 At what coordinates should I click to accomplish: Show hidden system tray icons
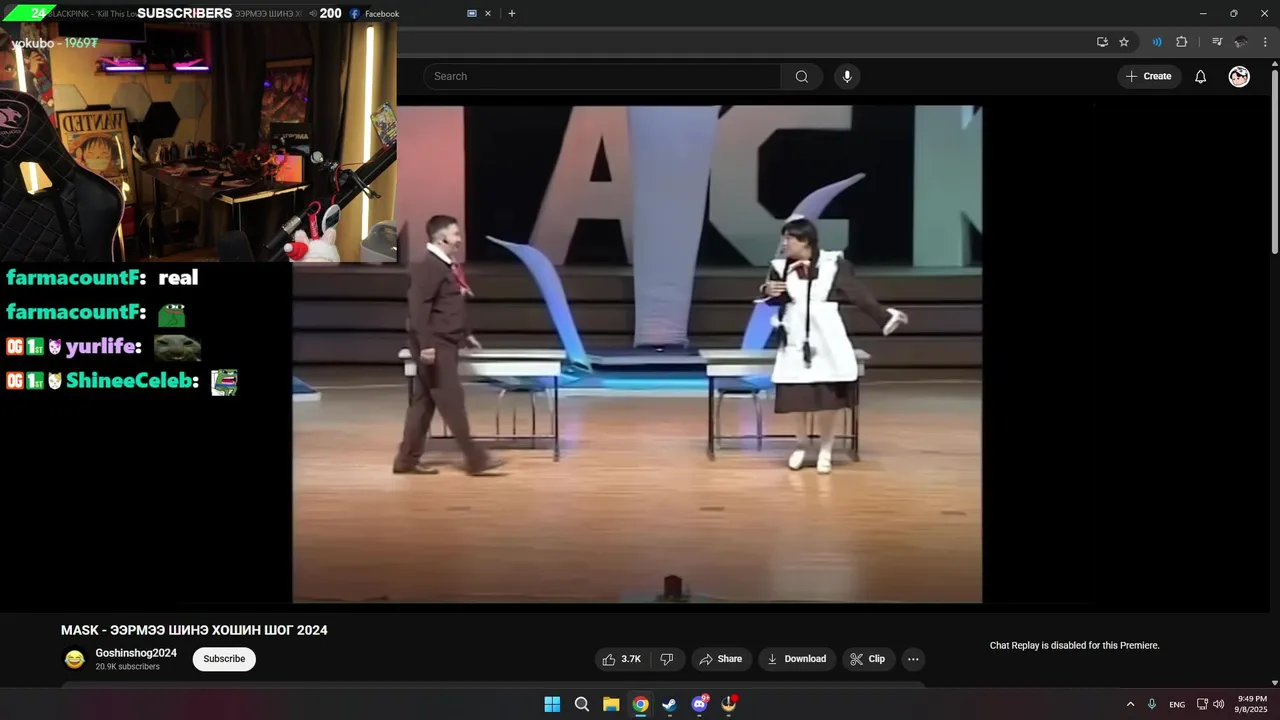pos(1130,704)
